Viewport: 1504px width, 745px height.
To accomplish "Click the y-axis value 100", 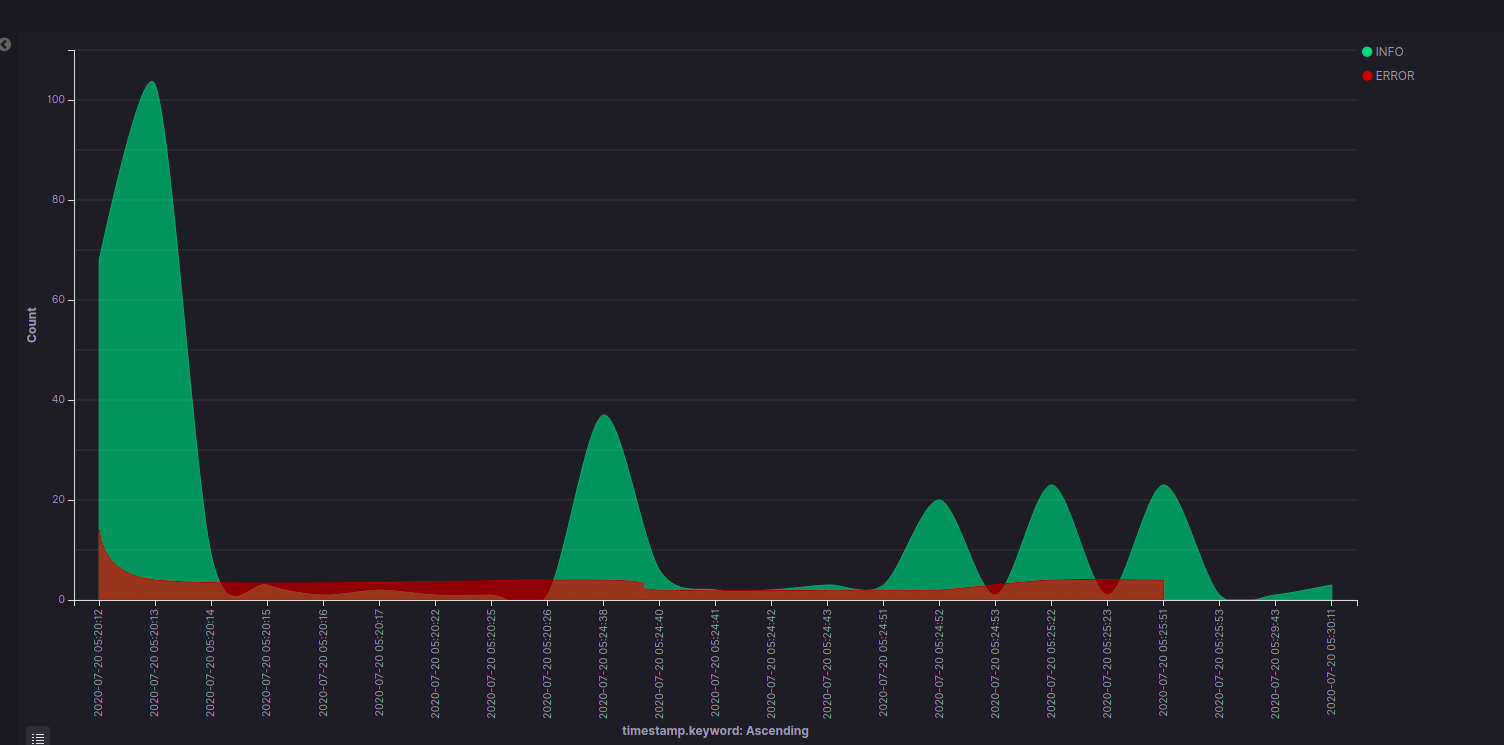I will (56, 100).
